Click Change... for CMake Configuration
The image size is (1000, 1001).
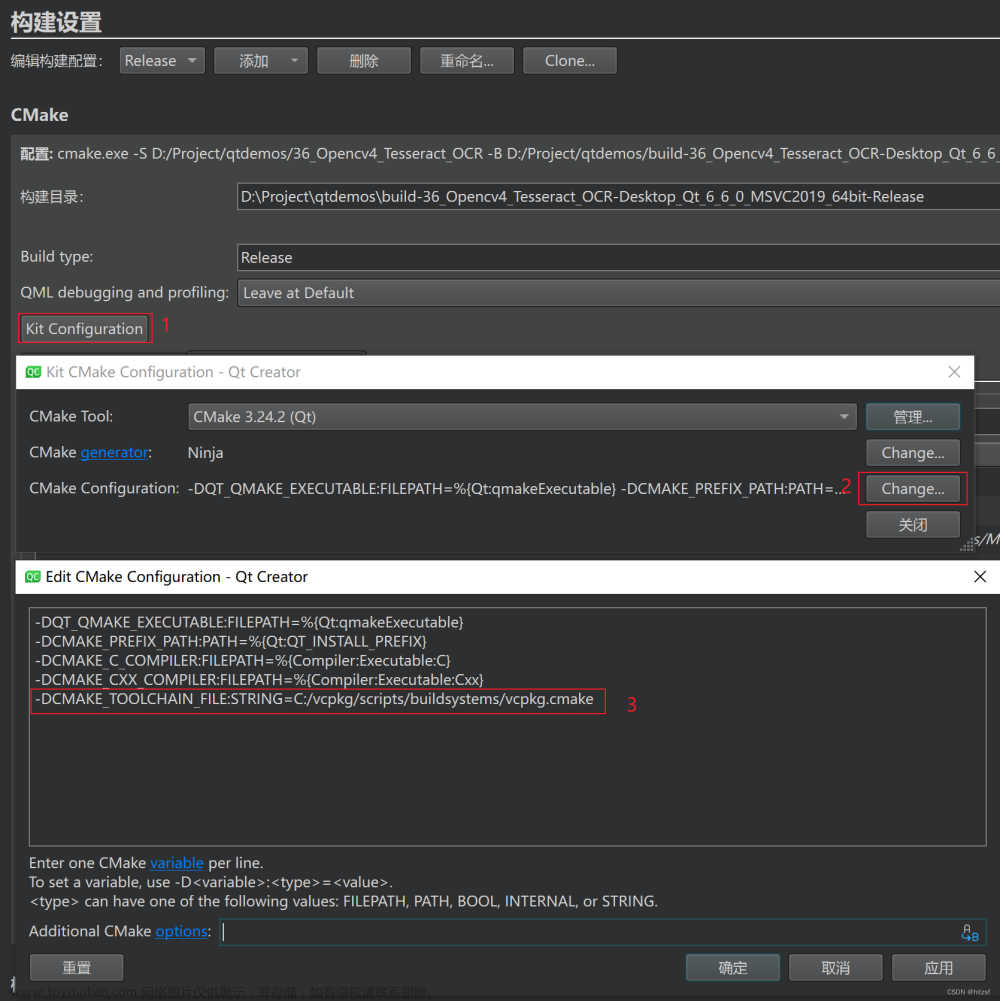[913, 488]
